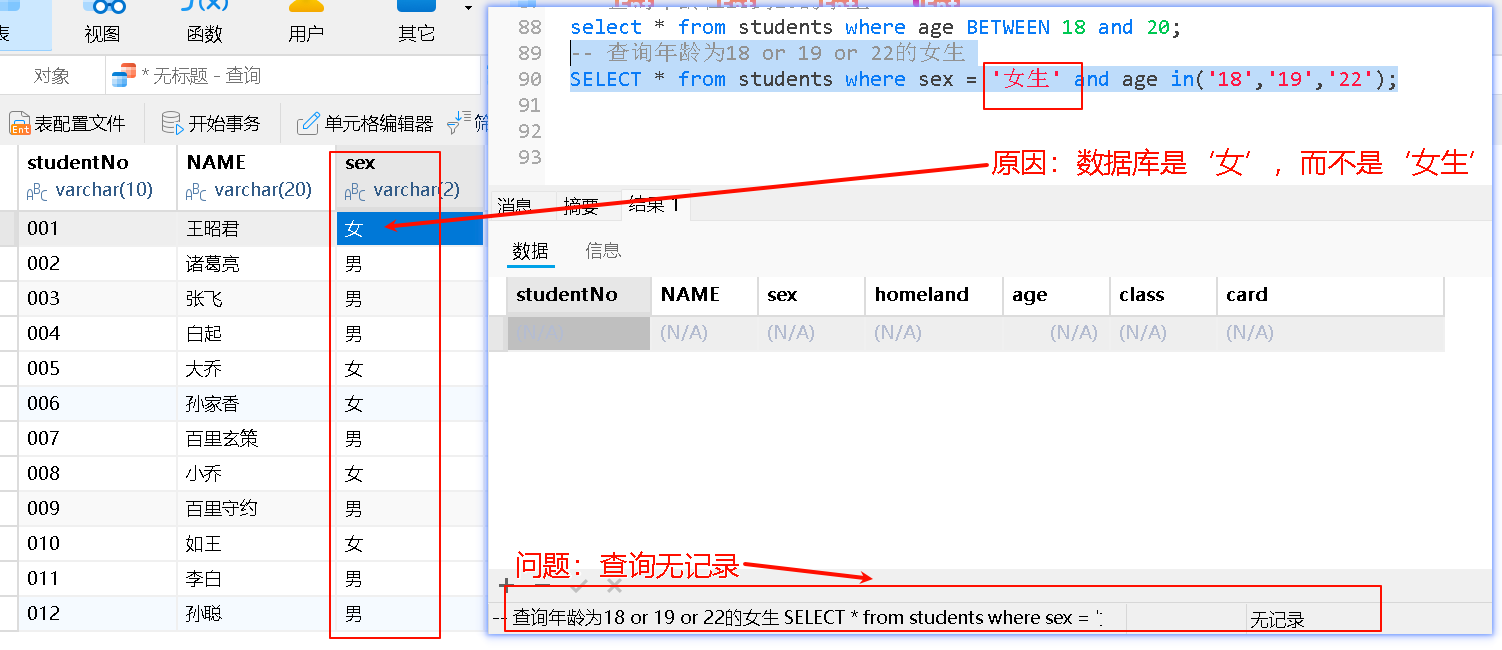
Task: Open the 消息 messages tab
Action: (x=515, y=205)
